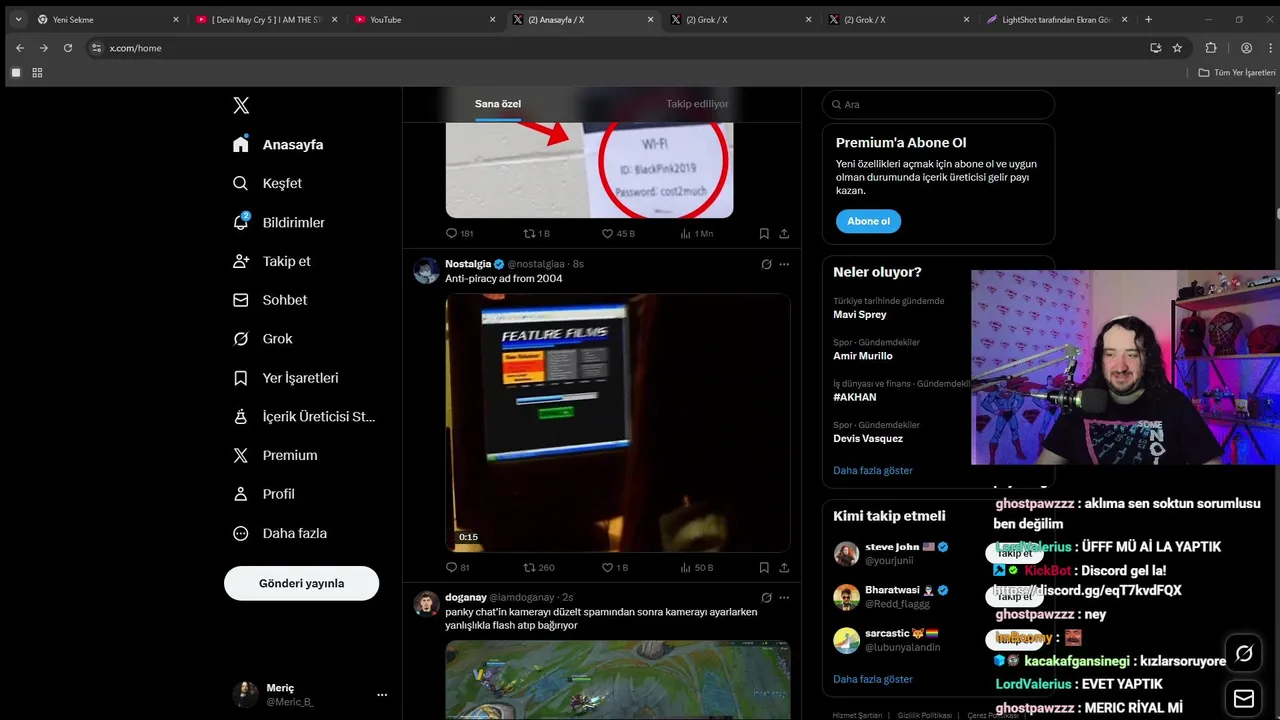Switch to Sana özel tab
Viewport: 1280px width, 720px height.
point(498,104)
